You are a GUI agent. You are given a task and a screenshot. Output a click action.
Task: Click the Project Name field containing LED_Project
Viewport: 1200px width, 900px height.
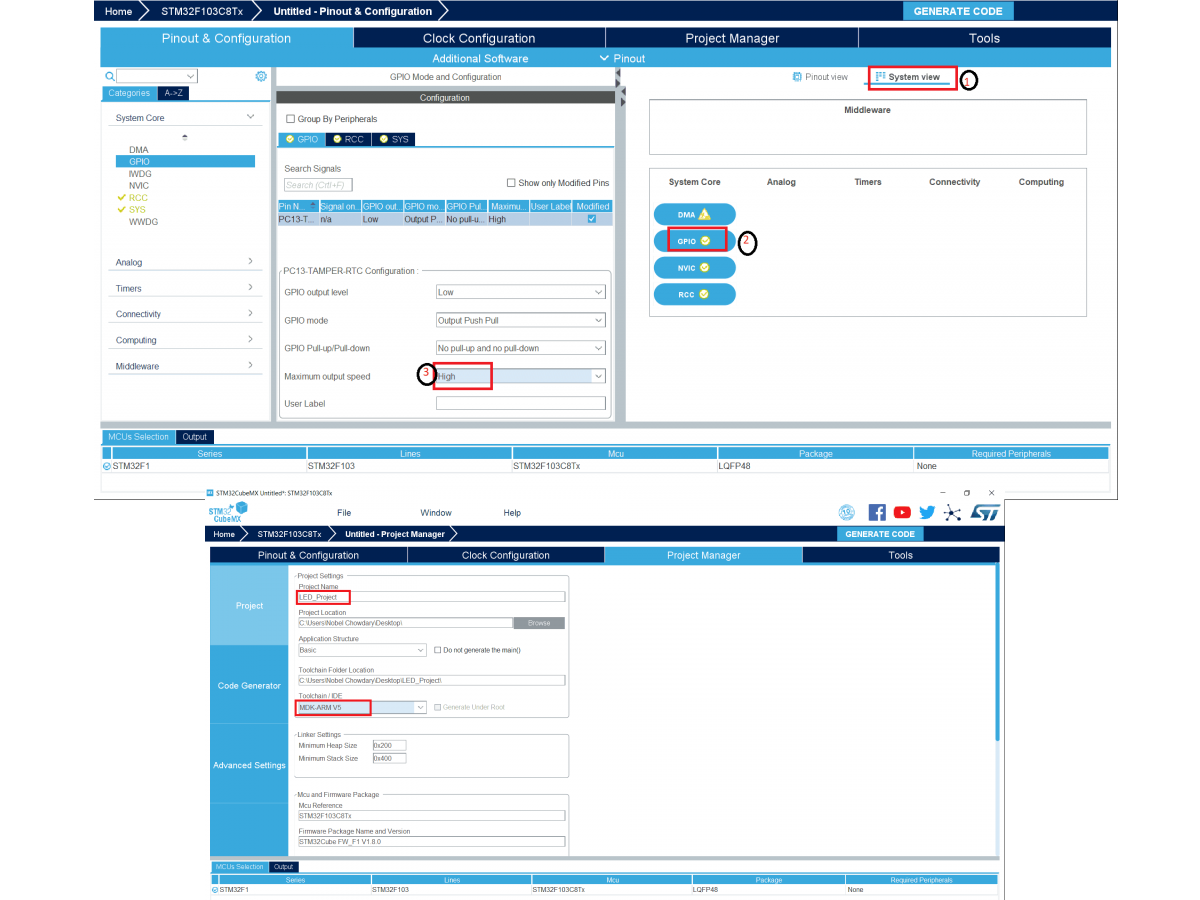tap(431, 596)
